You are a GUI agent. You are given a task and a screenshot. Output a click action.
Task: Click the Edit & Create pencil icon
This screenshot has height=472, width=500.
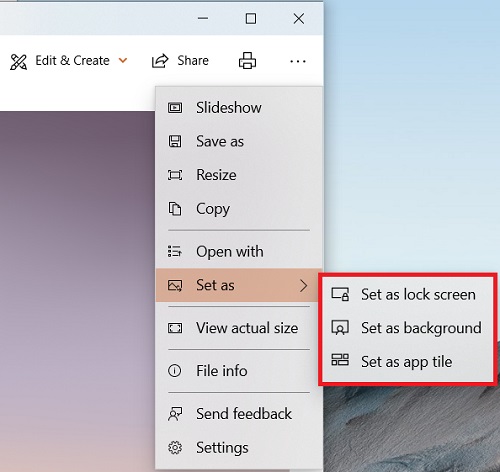point(18,62)
